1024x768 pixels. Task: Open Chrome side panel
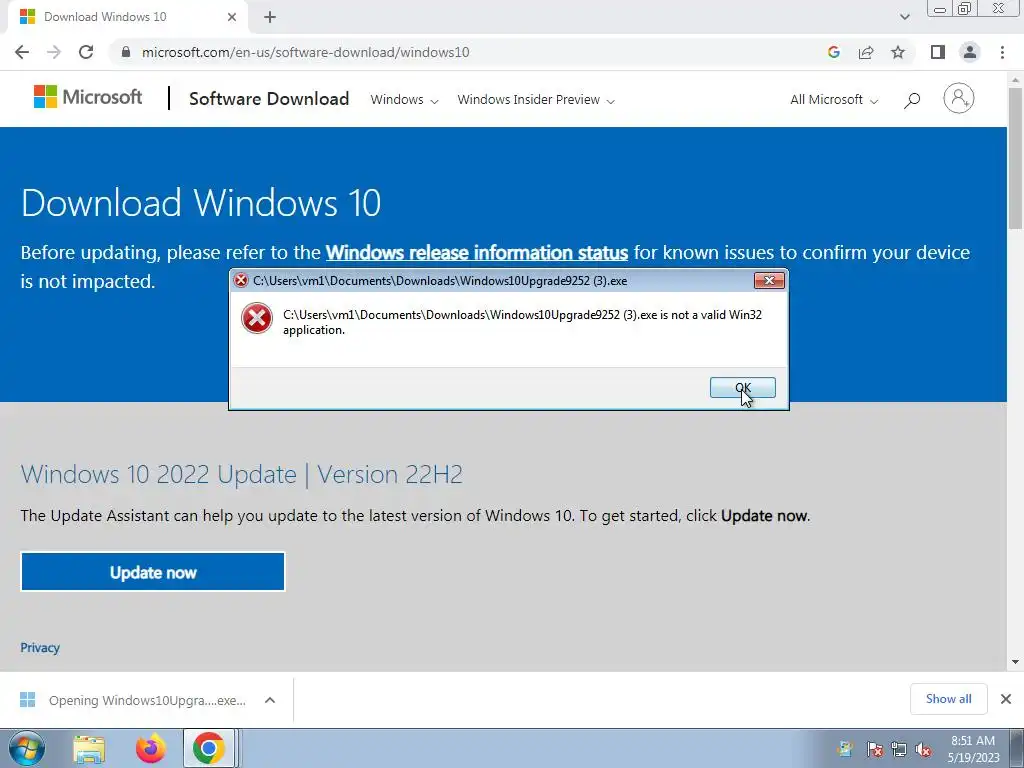938,52
